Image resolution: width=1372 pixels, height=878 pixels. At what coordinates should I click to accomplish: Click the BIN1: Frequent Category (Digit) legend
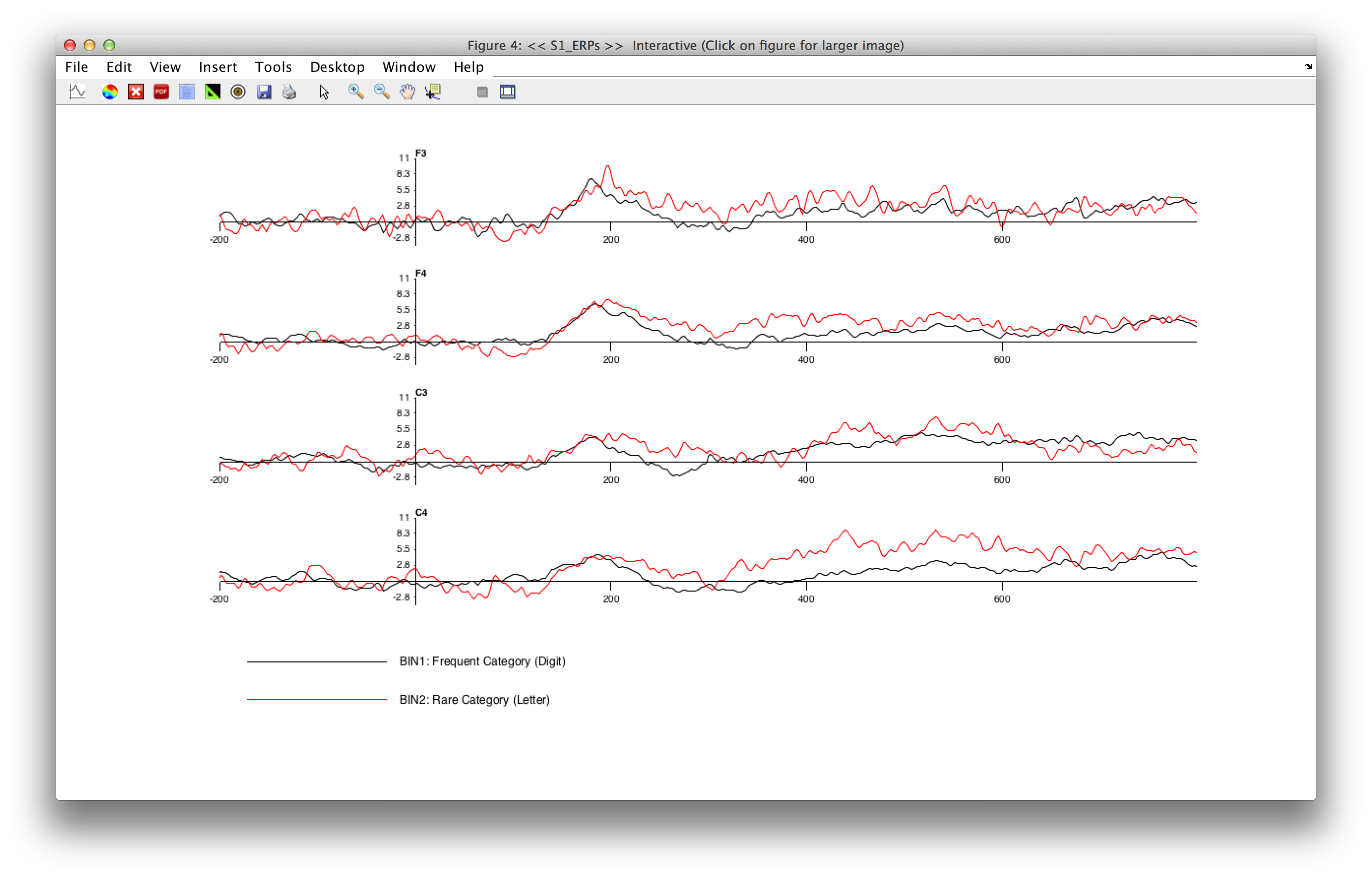482,661
